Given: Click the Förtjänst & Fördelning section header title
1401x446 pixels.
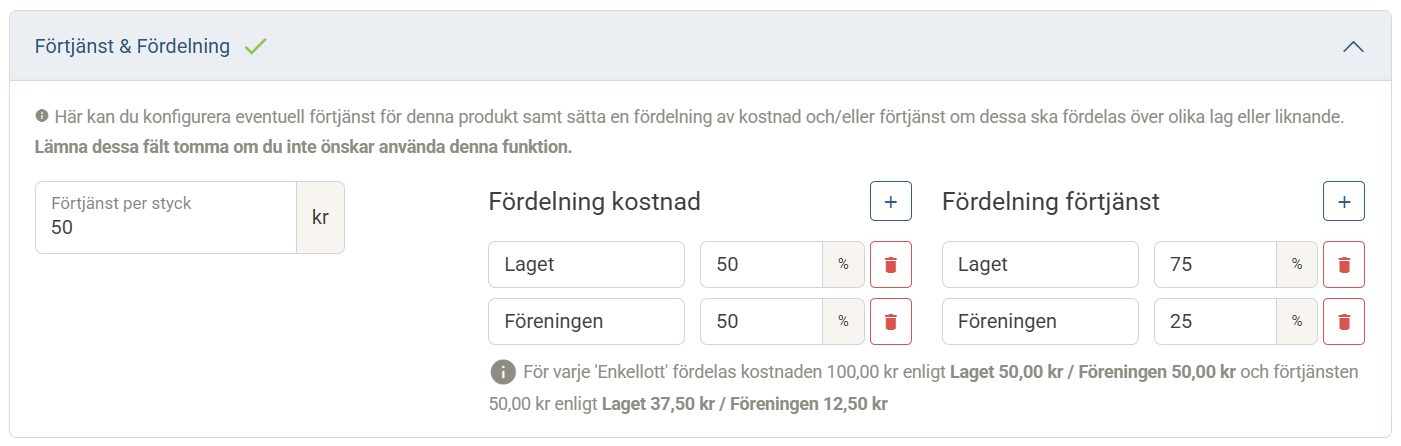Looking at the screenshot, I should click(x=132, y=47).
